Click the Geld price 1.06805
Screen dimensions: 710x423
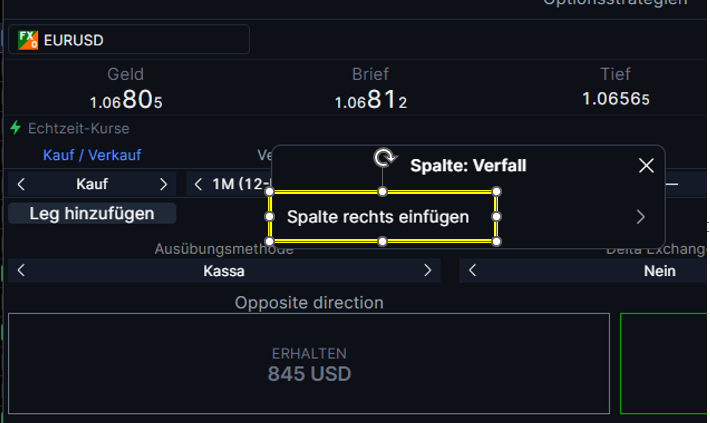coord(126,100)
